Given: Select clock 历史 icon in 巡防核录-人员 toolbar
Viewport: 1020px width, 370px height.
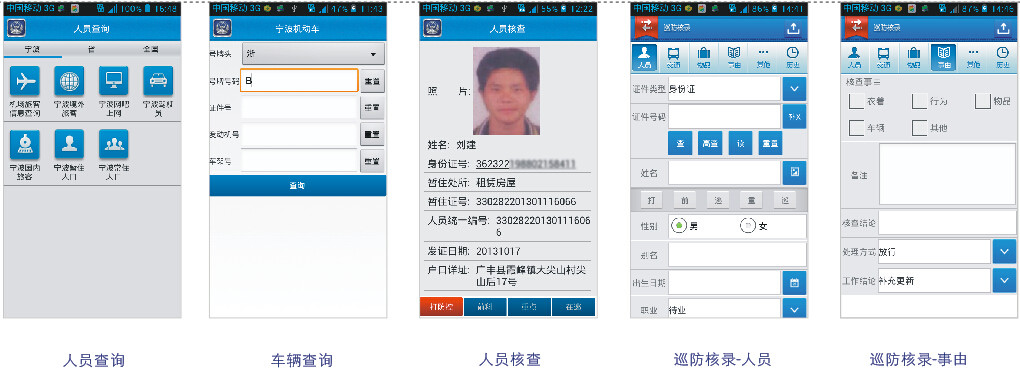Looking at the screenshot, I should click(x=792, y=58).
